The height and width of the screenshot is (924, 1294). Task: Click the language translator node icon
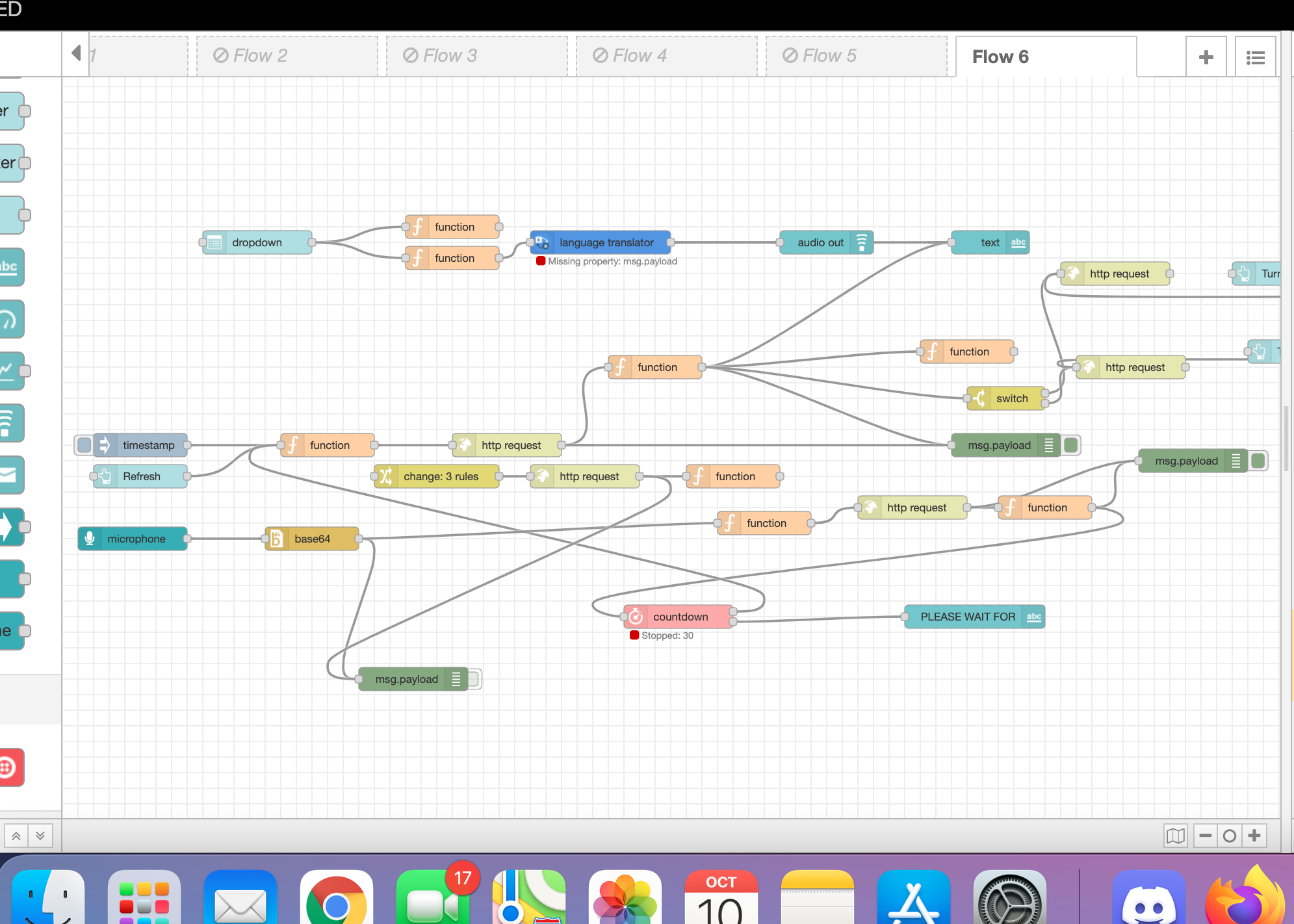pos(542,242)
